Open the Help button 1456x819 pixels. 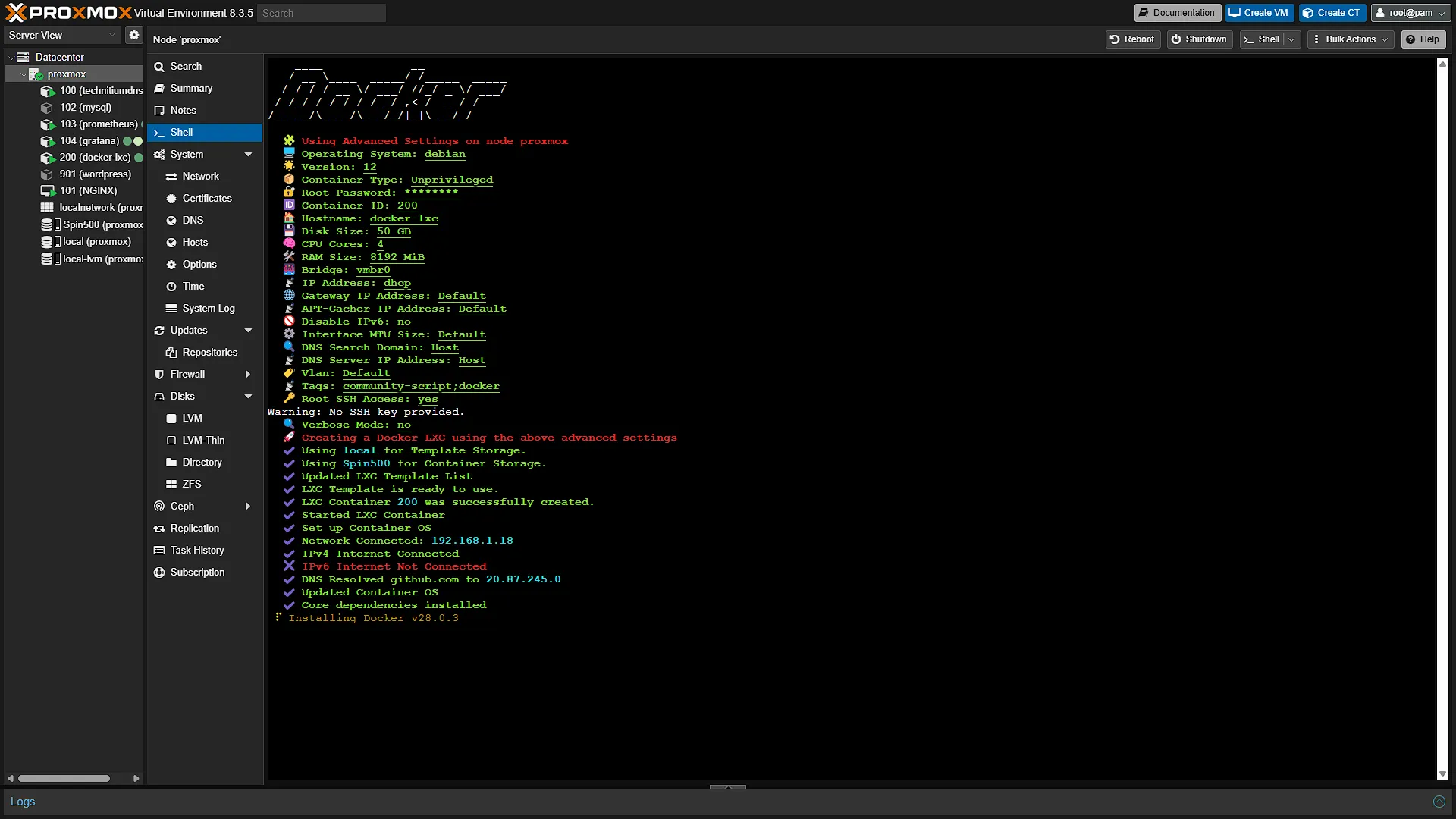[1423, 39]
